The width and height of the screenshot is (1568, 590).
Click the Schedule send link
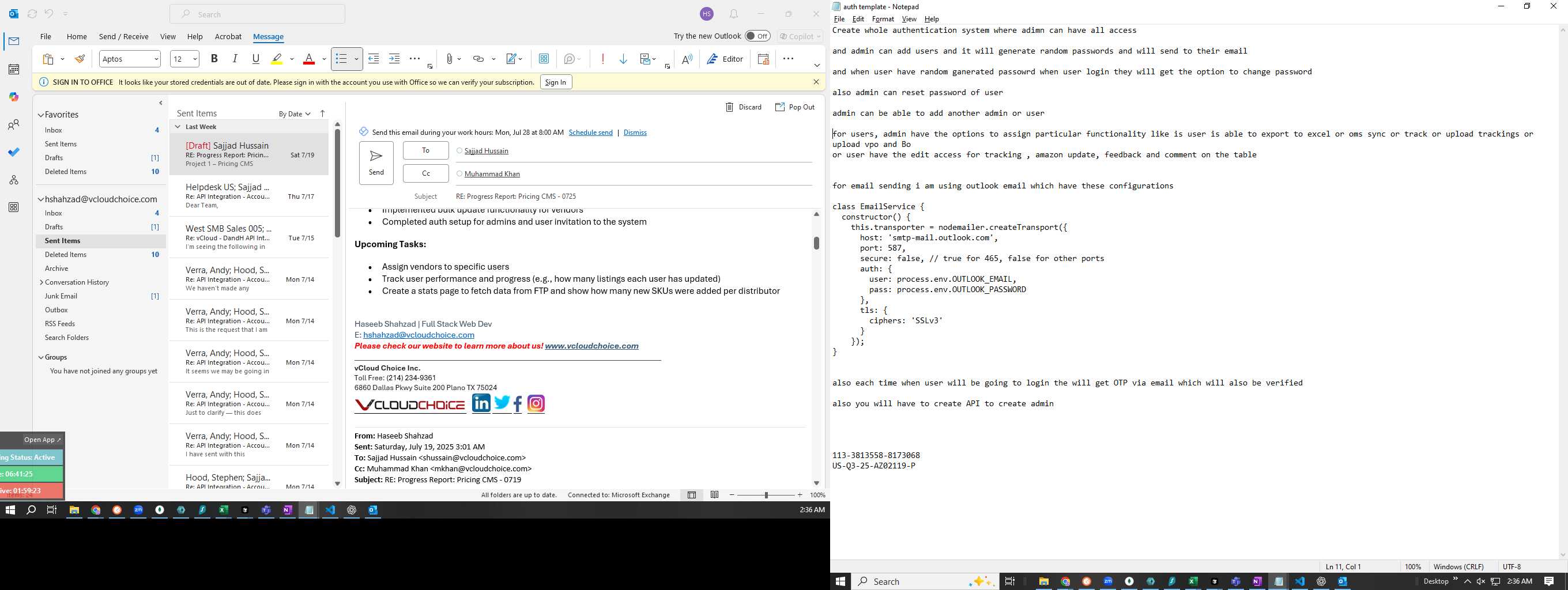click(x=590, y=133)
